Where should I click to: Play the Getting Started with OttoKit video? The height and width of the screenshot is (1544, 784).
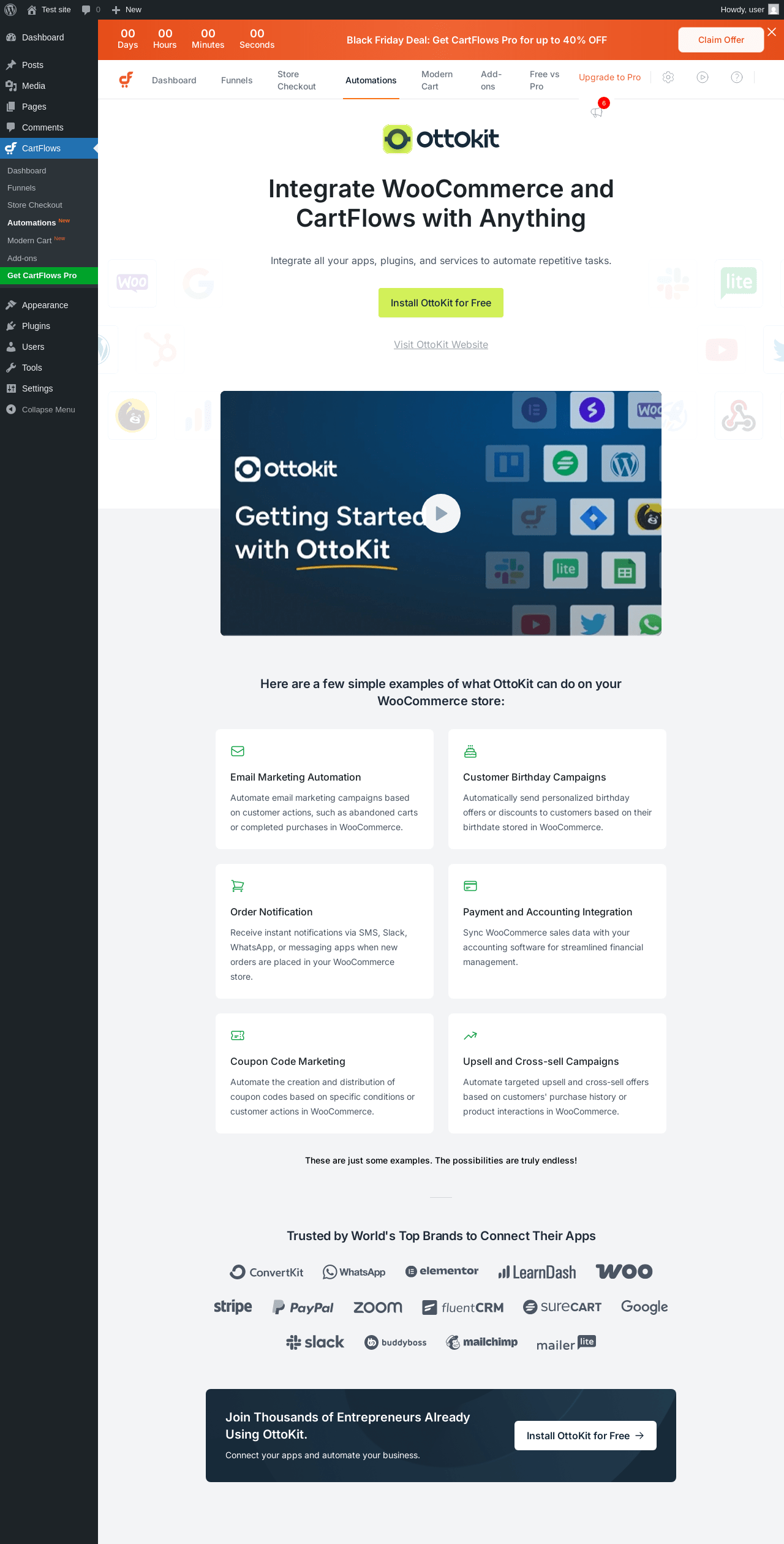pyautogui.click(x=441, y=513)
